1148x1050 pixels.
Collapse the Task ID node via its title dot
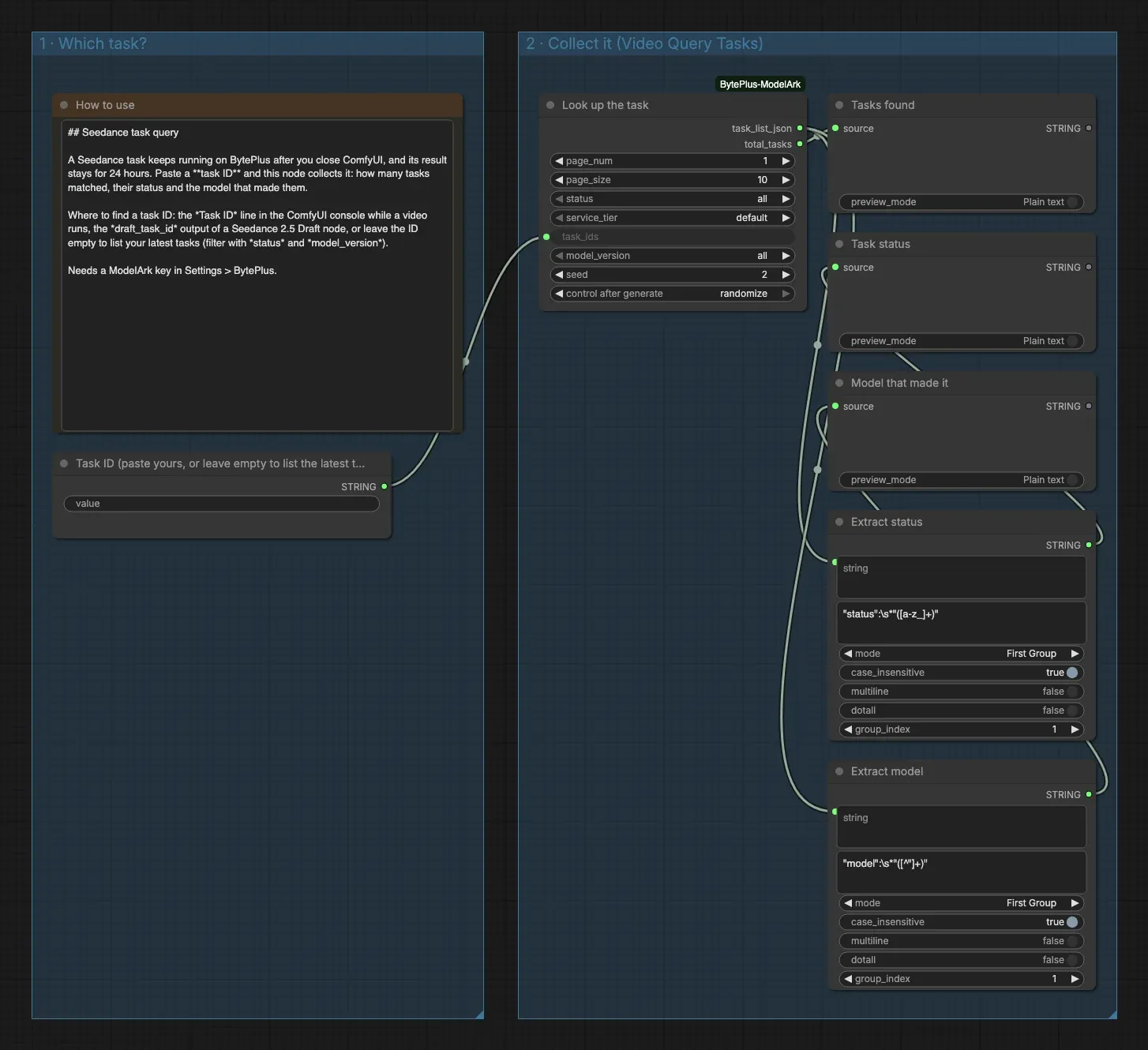(x=64, y=463)
